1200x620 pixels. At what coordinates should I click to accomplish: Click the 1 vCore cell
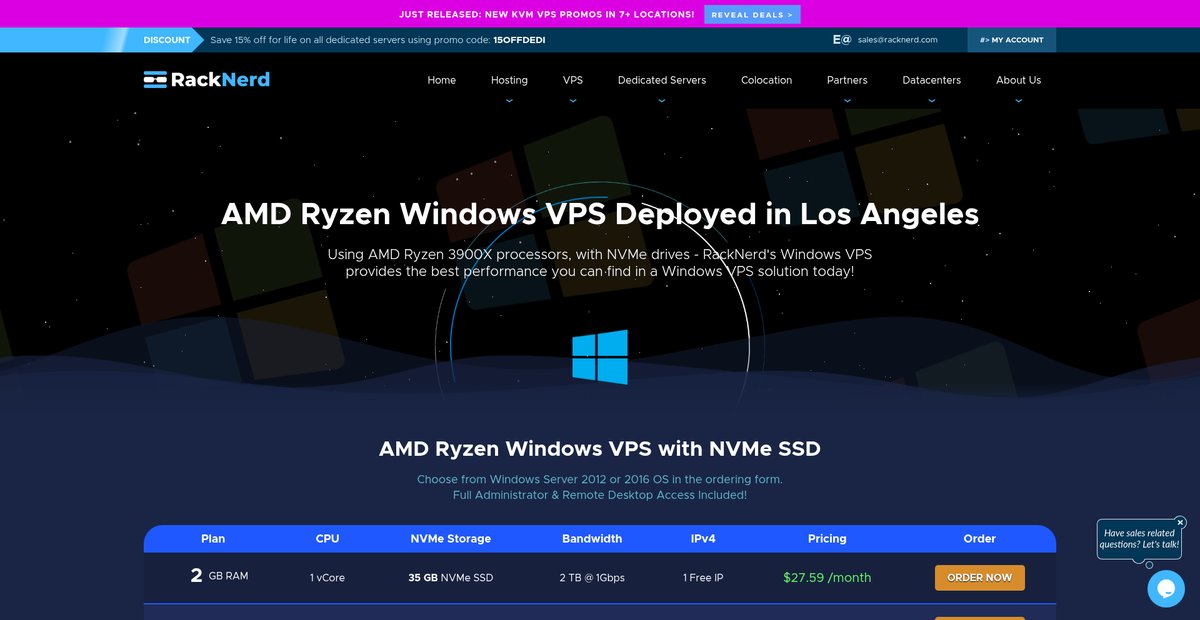coord(327,578)
